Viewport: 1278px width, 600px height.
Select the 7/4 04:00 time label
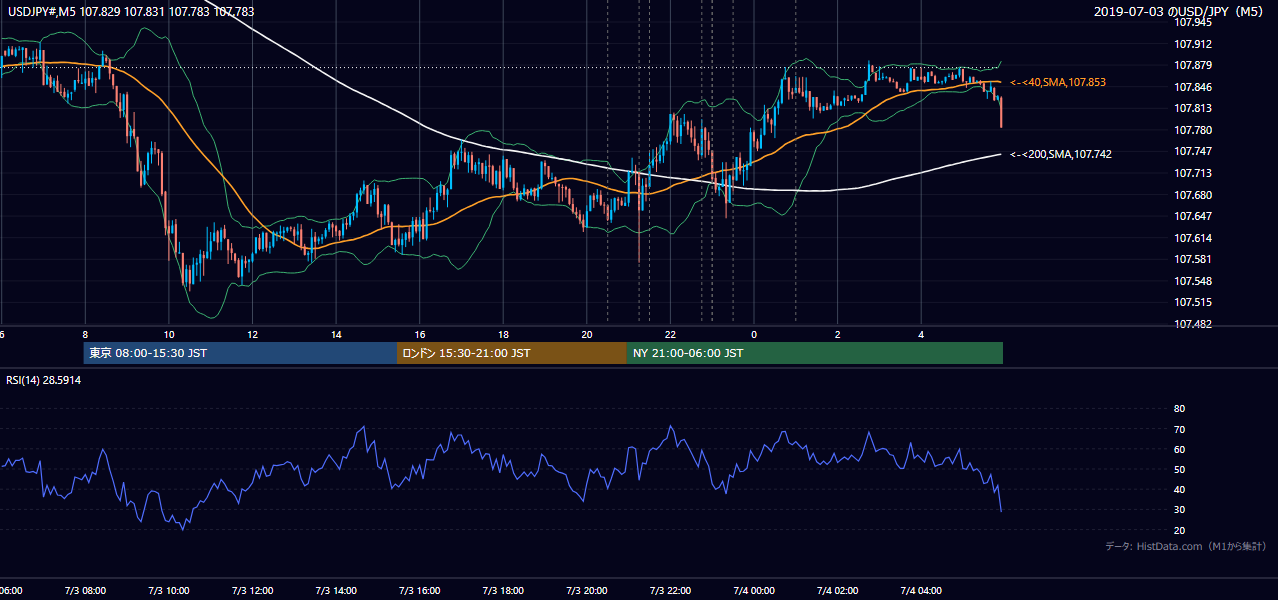click(x=921, y=590)
